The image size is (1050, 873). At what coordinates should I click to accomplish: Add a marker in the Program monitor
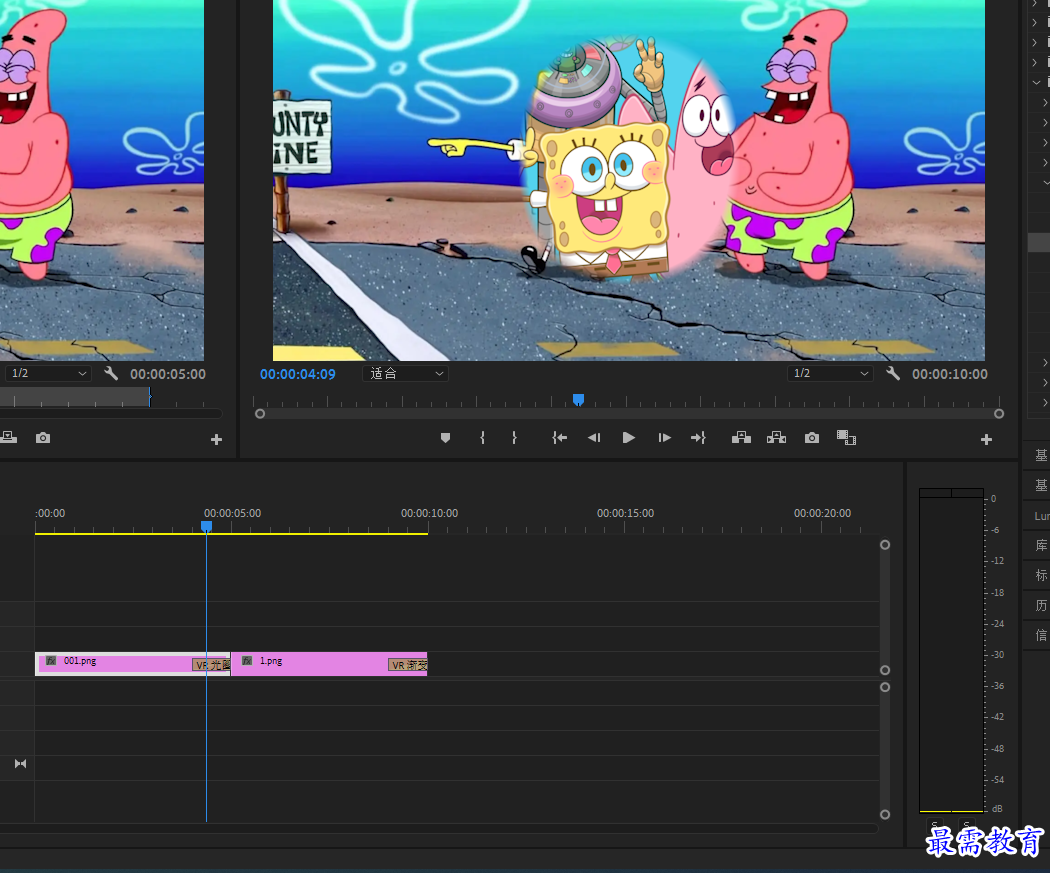pos(445,438)
